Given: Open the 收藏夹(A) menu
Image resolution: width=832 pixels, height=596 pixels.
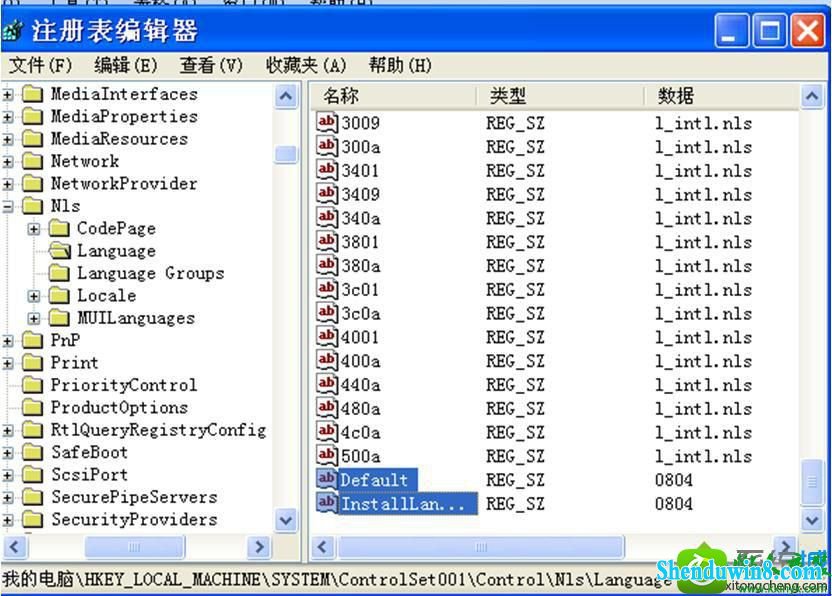Looking at the screenshot, I should 306,65.
